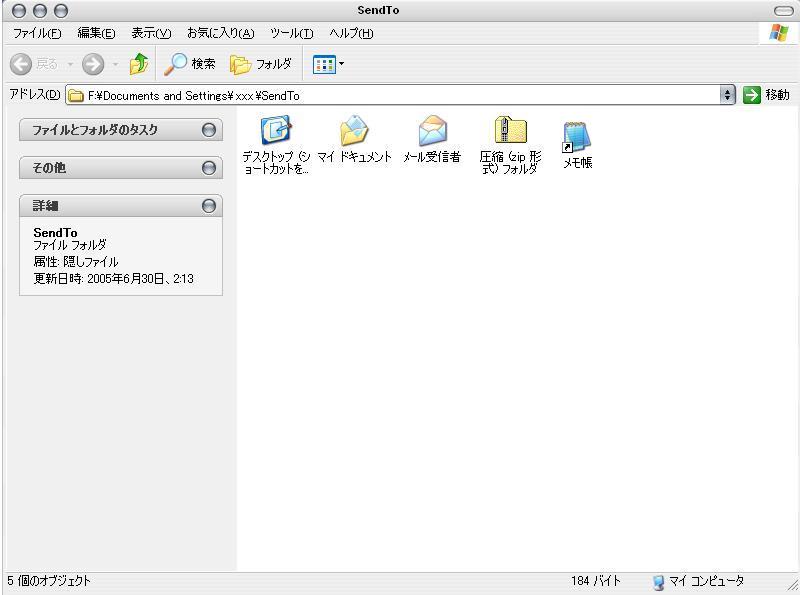Open the ツール(T) menu
The height and width of the screenshot is (595, 800).
tap(291, 33)
